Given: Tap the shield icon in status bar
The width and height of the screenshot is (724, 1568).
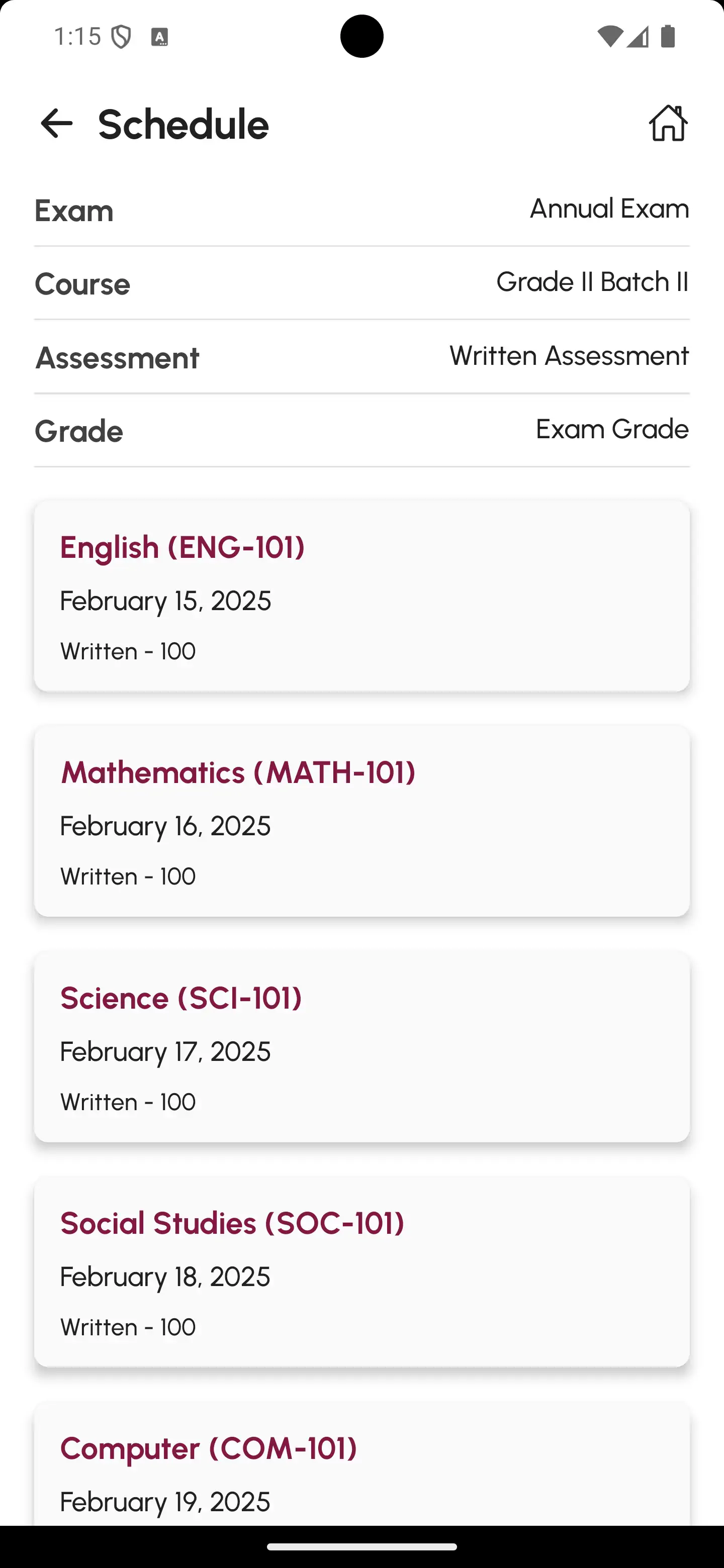Looking at the screenshot, I should coord(121,37).
